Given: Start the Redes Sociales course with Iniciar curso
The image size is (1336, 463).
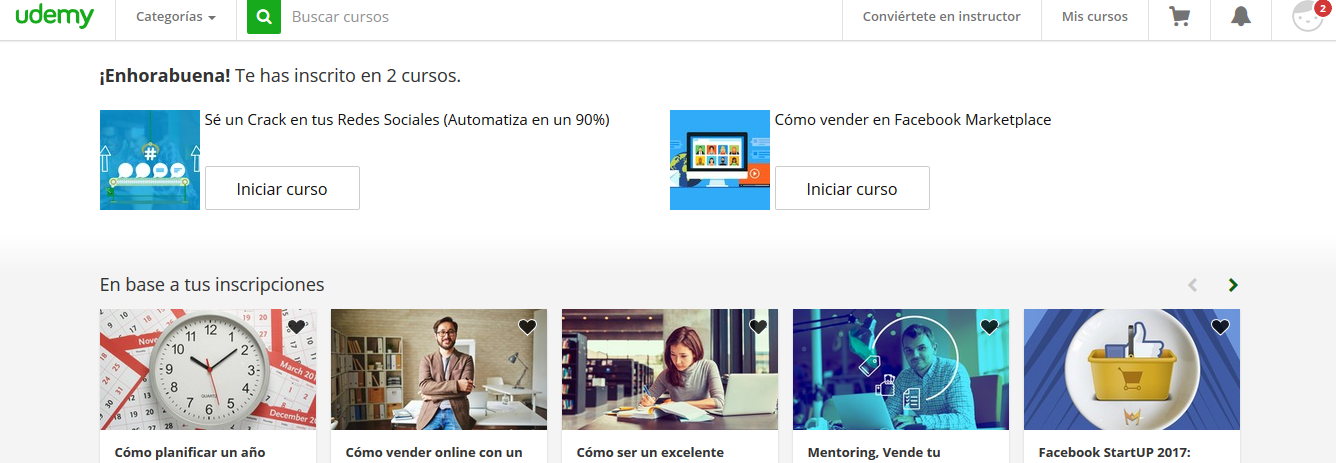Looking at the screenshot, I should click(x=282, y=188).
